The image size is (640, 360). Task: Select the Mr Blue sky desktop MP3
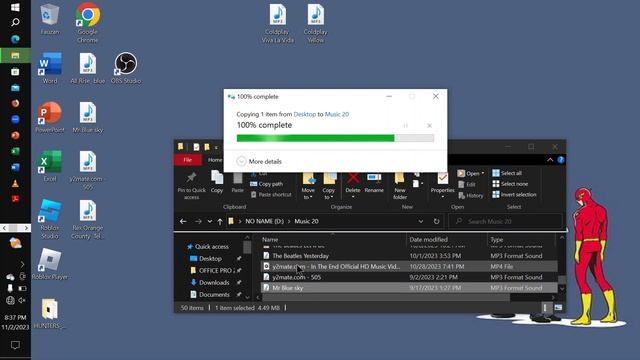point(87,117)
